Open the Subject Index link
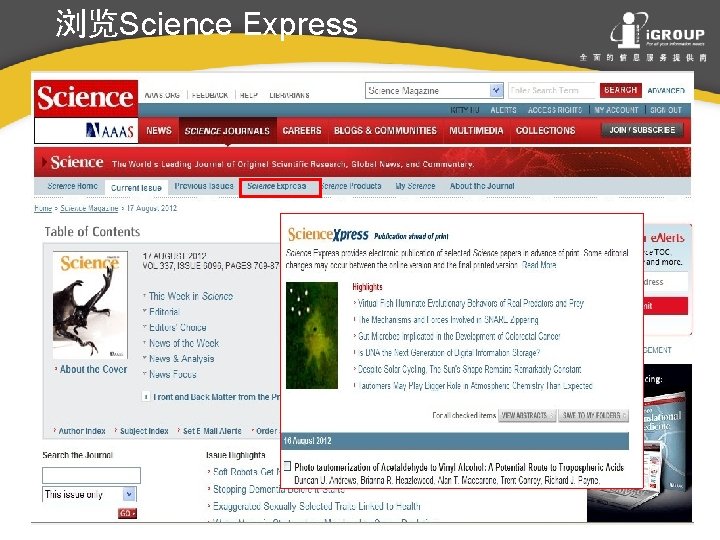Viewport: 720px width, 540px height. (x=144, y=431)
